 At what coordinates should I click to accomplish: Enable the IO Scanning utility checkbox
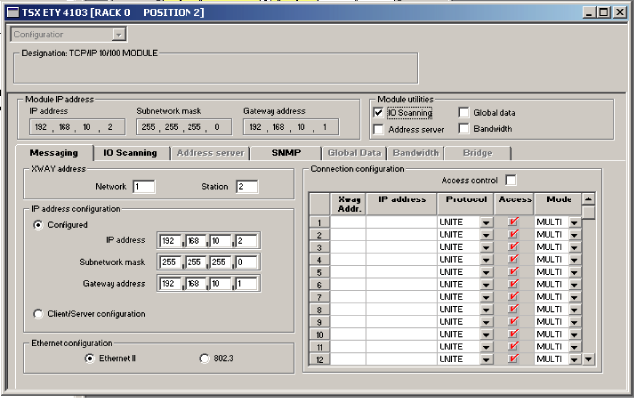(x=378, y=112)
